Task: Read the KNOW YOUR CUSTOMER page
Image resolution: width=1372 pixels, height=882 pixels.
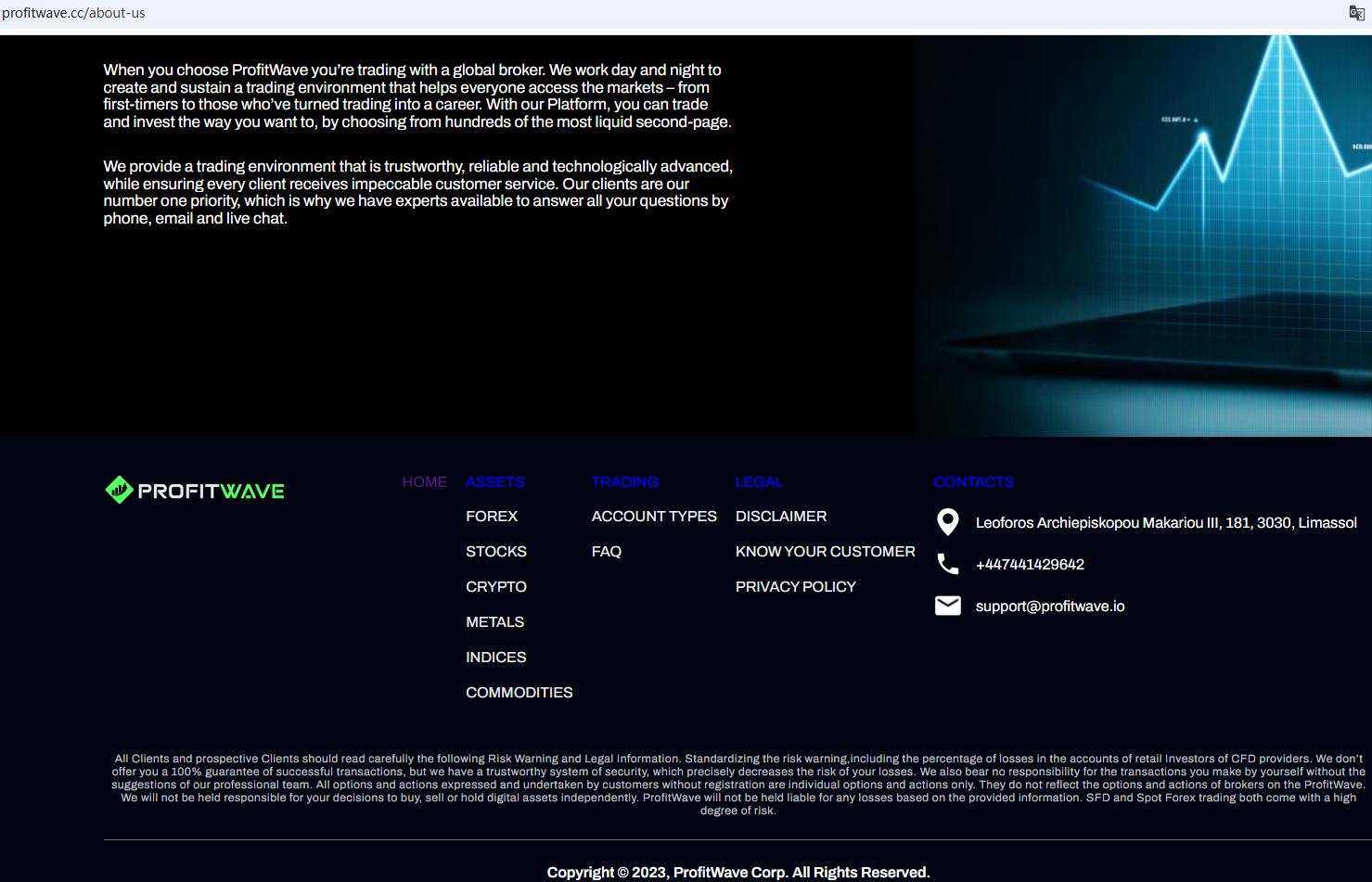Action: [x=825, y=552]
